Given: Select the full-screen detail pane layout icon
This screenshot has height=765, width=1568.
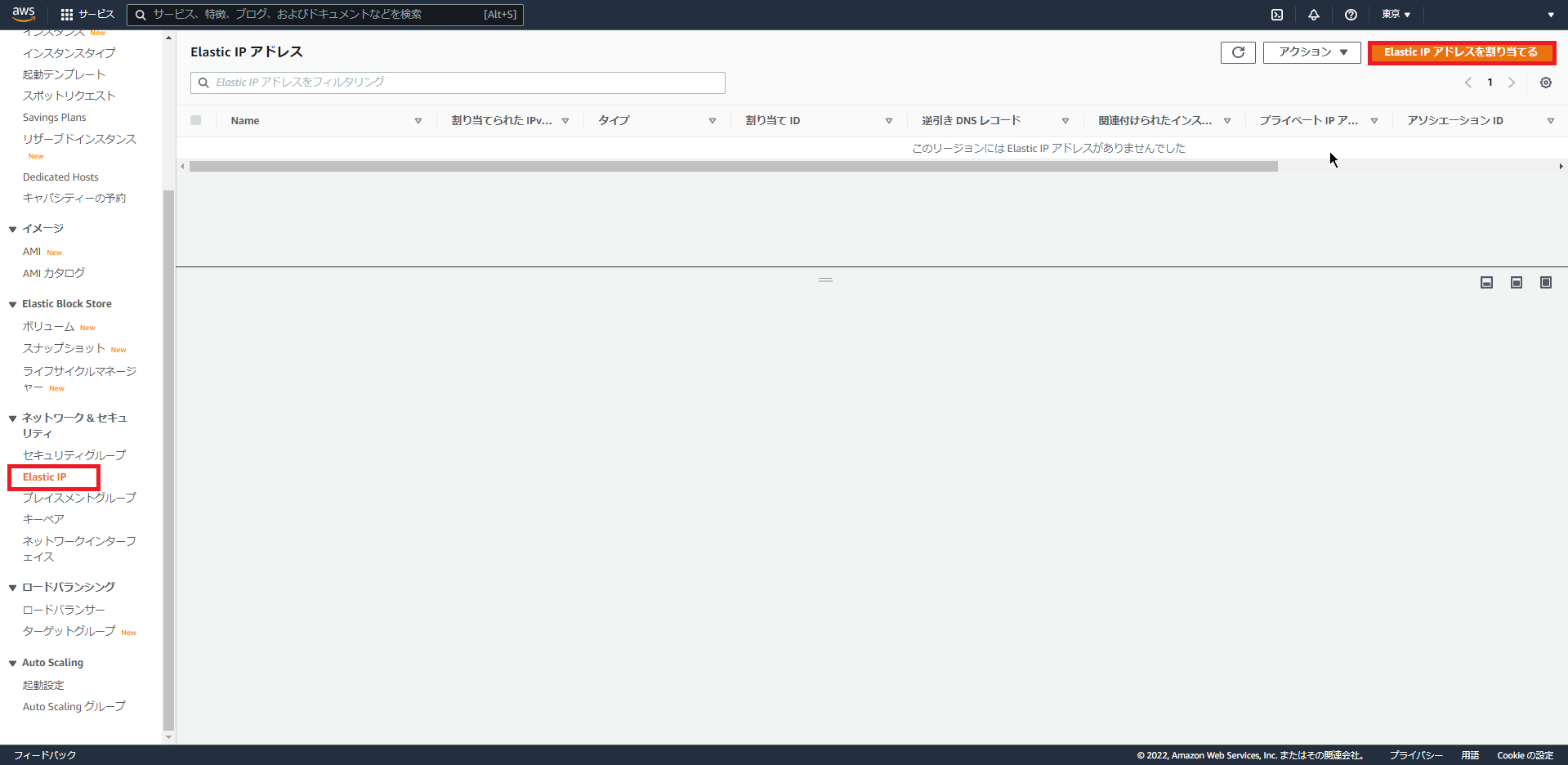Looking at the screenshot, I should click(x=1545, y=282).
